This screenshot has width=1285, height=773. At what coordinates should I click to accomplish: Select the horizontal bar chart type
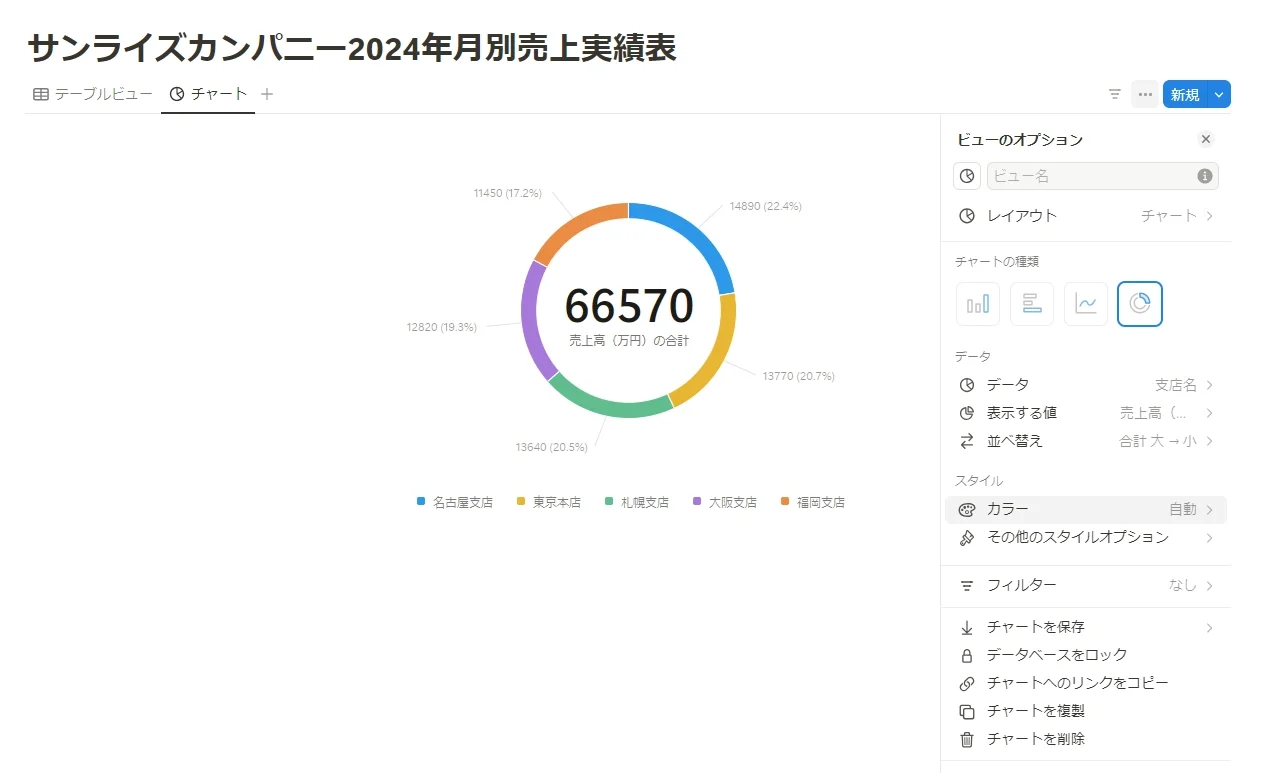point(1032,304)
